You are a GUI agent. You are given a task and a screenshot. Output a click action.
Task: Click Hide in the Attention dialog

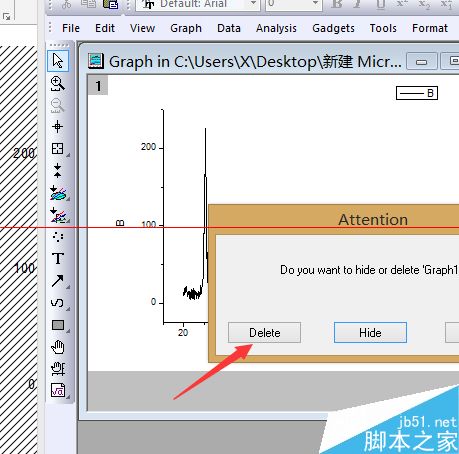click(370, 332)
